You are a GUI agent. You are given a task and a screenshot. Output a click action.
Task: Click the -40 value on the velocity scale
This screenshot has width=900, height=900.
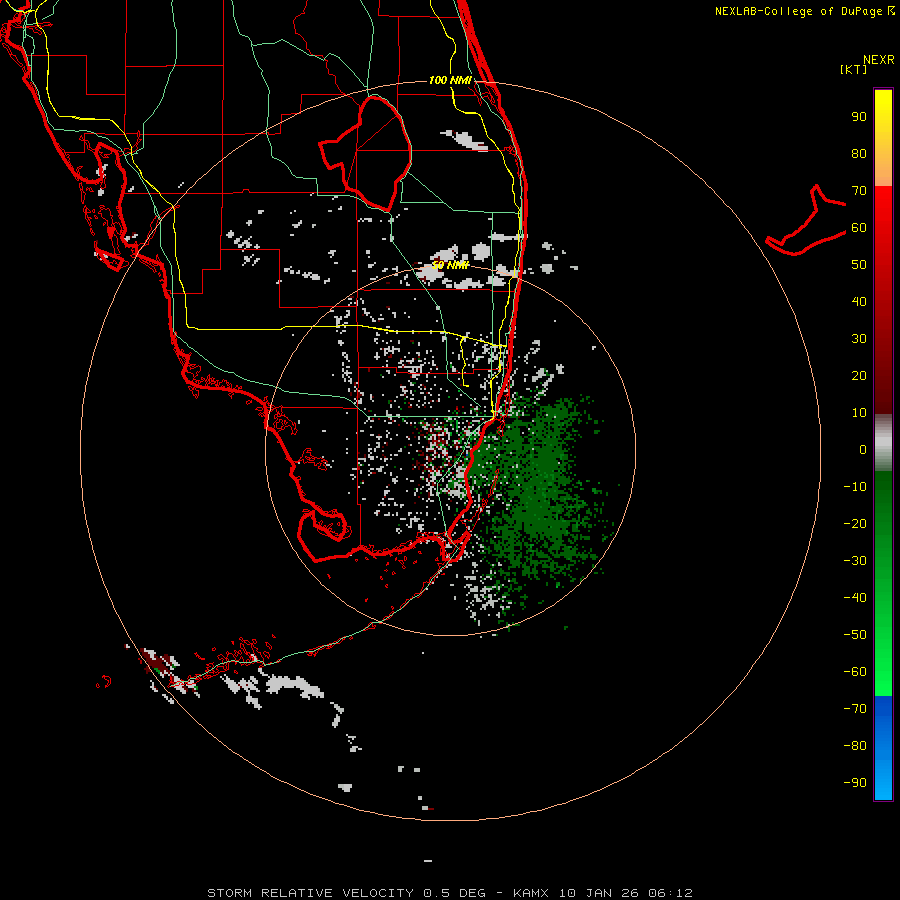(855, 598)
